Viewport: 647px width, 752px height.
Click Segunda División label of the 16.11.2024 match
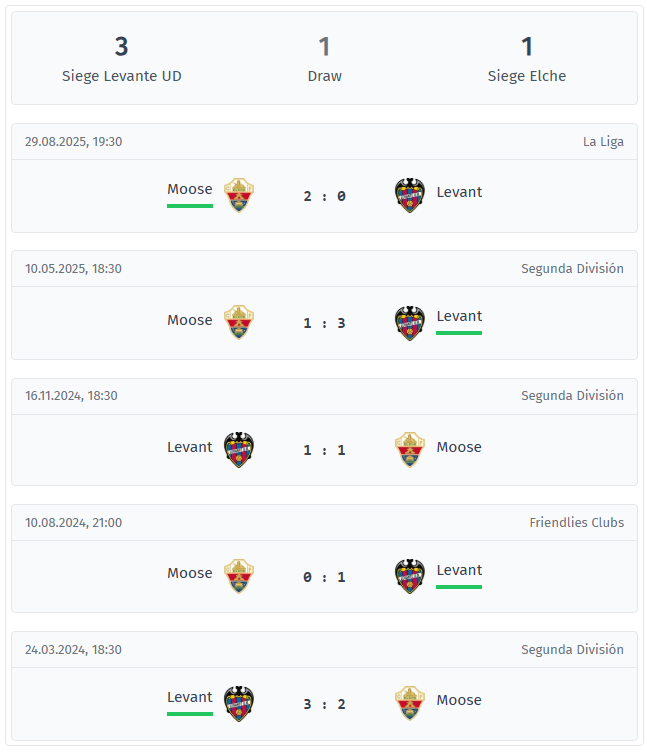(x=572, y=395)
